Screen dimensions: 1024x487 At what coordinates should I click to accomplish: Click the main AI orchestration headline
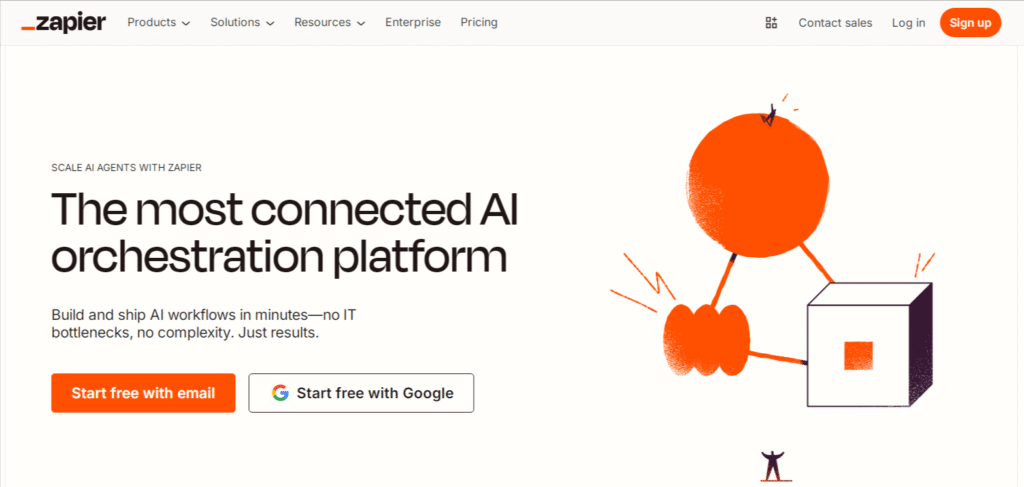pos(284,232)
